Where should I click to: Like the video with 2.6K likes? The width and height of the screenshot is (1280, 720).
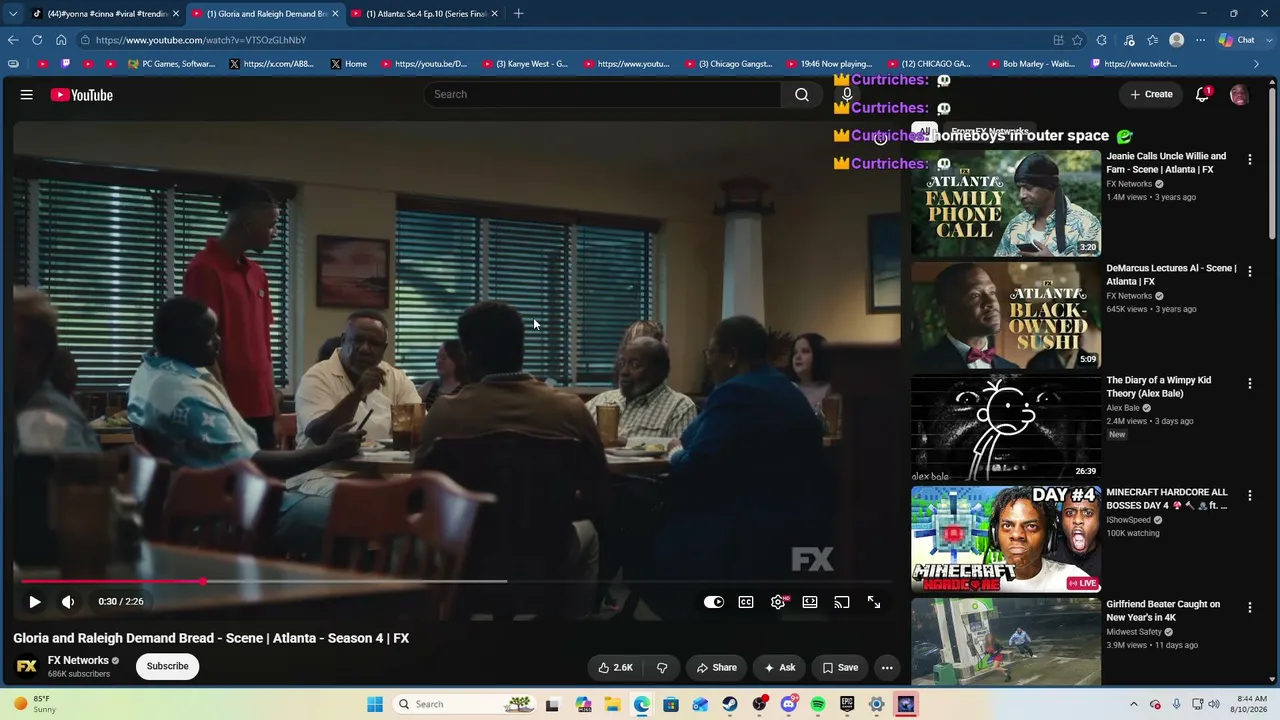(x=616, y=668)
